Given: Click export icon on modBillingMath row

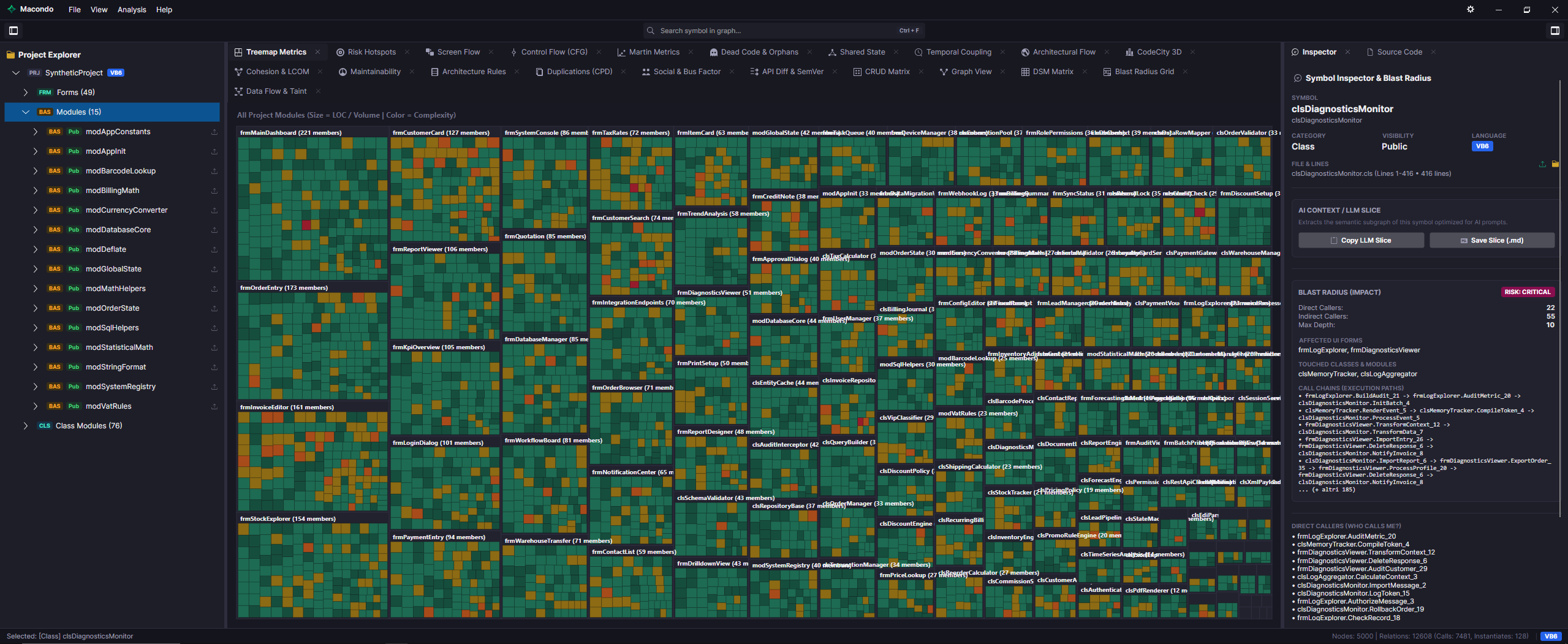Looking at the screenshot, I should pos(214,191).
